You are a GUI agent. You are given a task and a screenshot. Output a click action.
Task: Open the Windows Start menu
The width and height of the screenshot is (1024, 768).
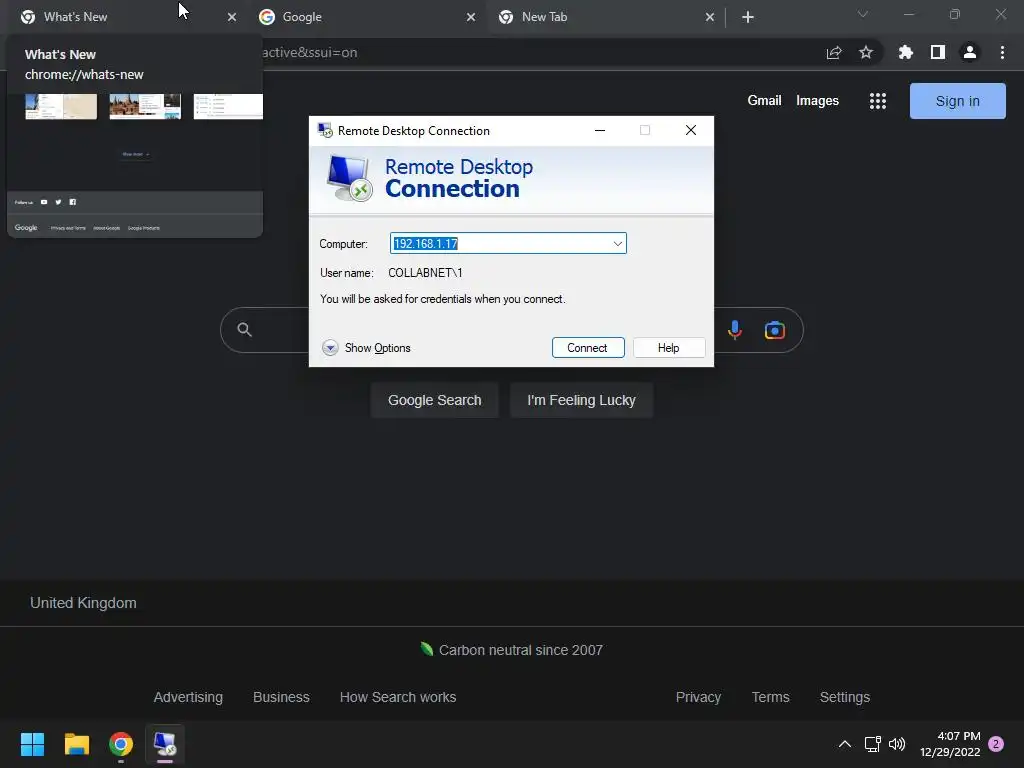point(32,744)
